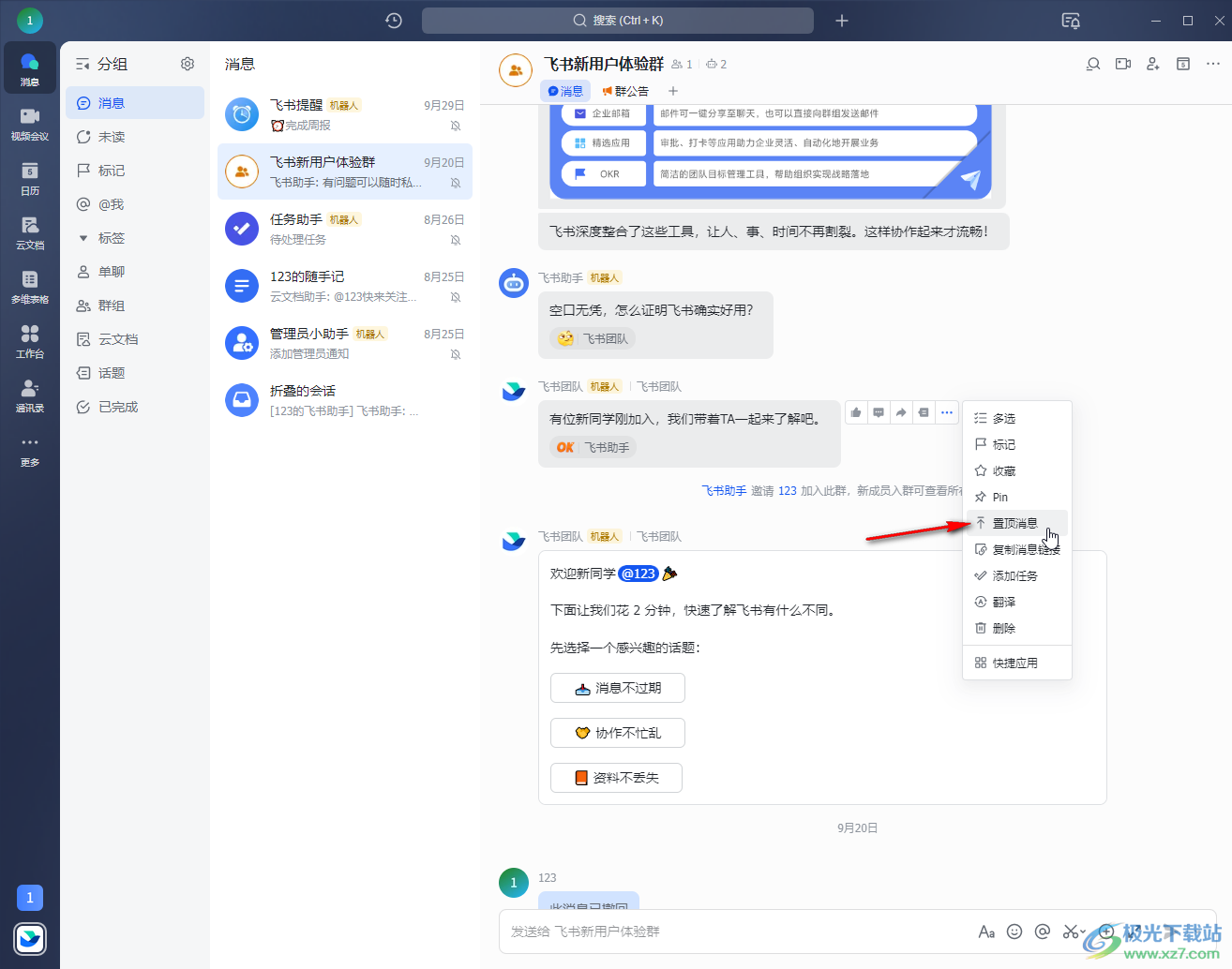Switch to the 群公告 tab

[x=625, y=91]
